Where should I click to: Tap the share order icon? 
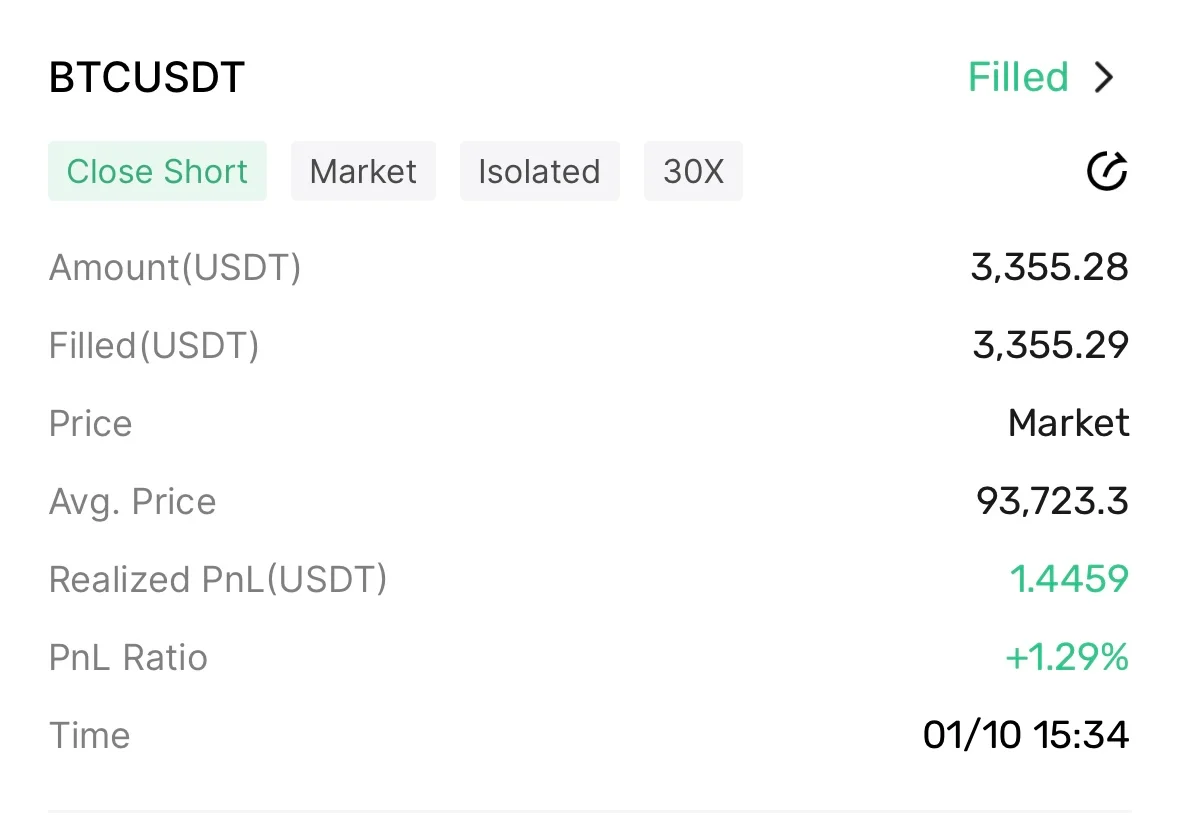pos(1106,171)
